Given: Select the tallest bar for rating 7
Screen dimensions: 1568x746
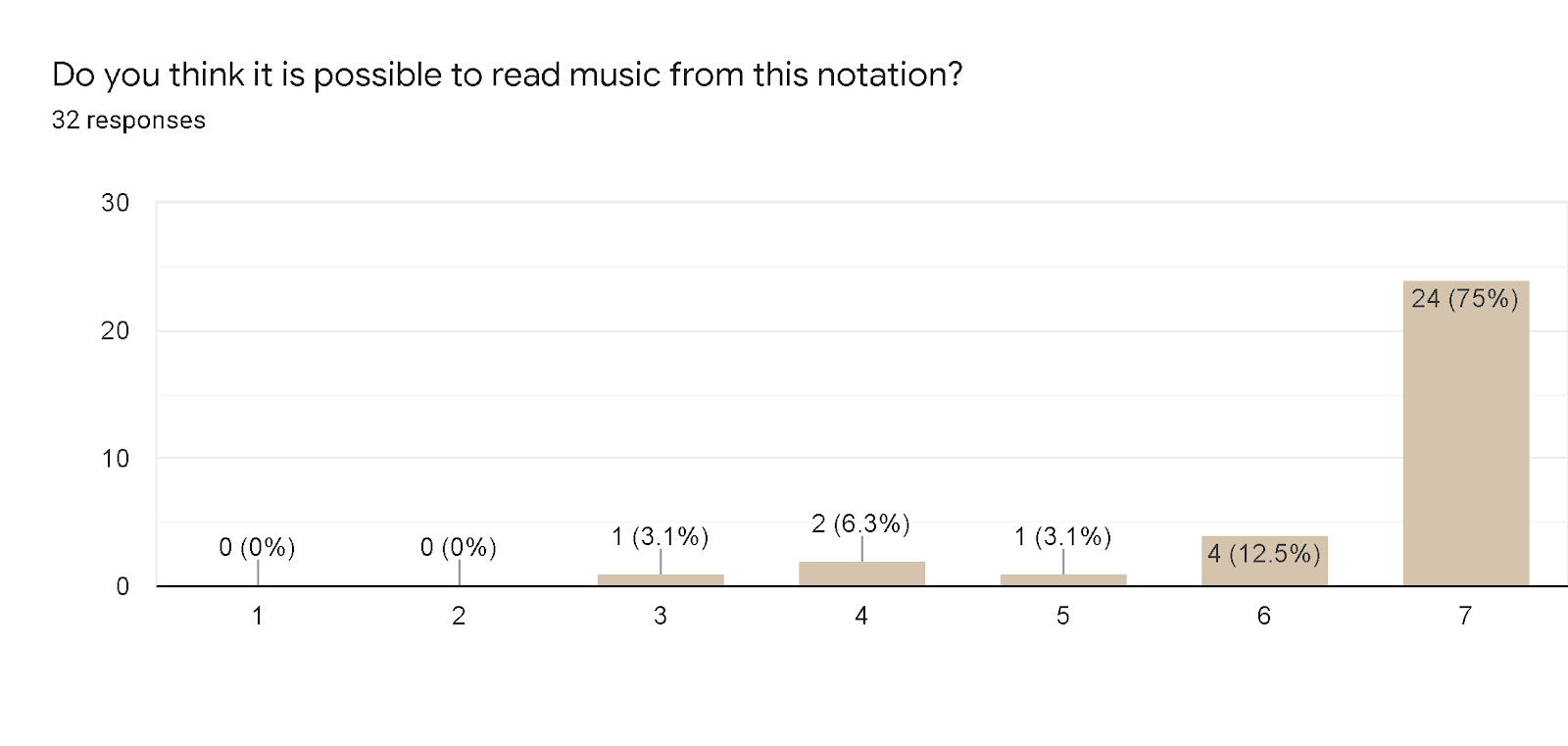Looking at the screenshot, I should point(1465,441).
